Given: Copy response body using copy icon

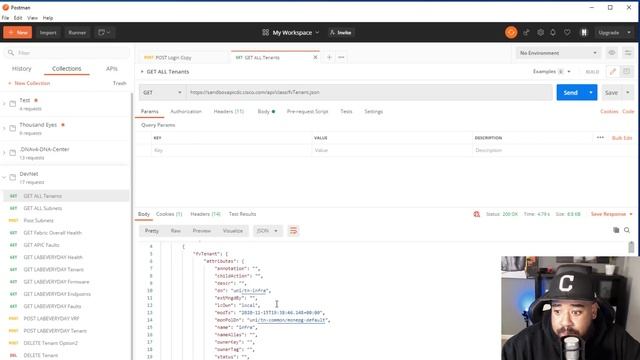Looking at the screenshot, I should point(616,230).
